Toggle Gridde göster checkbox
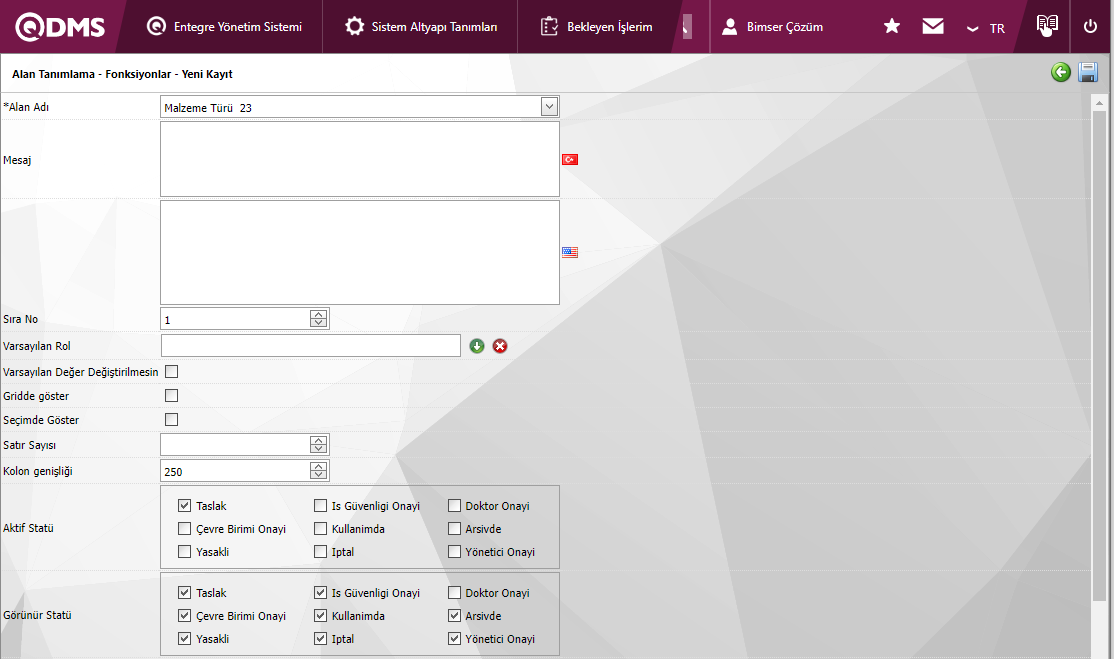 [171, 396]
